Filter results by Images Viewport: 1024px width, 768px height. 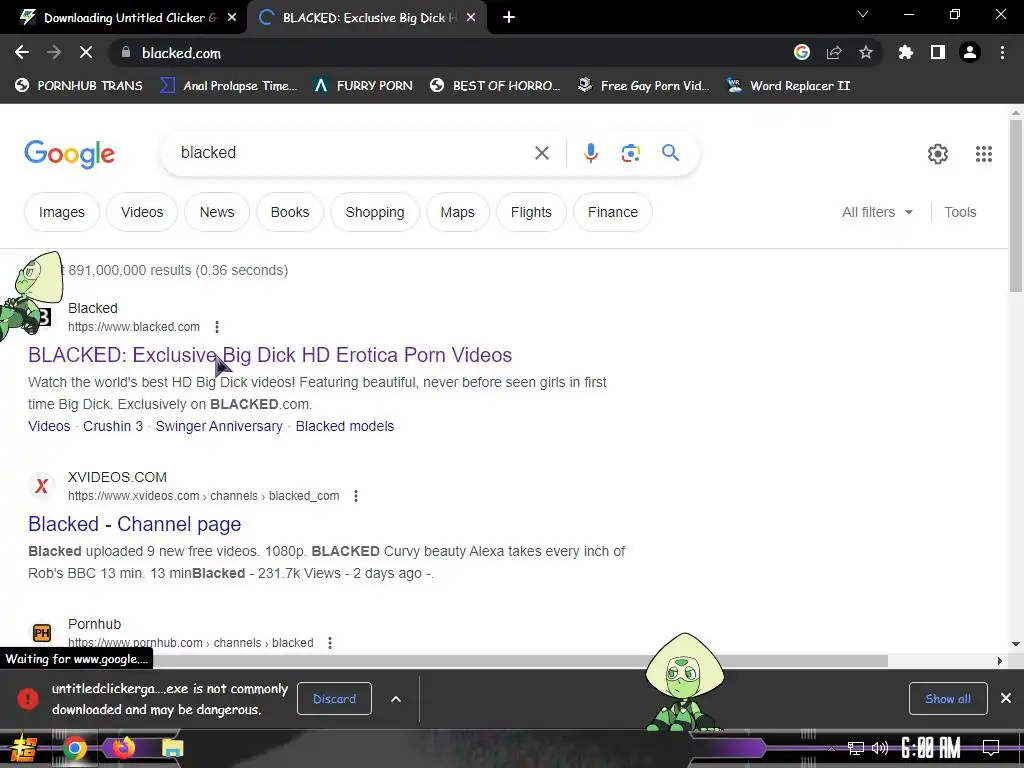(62, 212)
